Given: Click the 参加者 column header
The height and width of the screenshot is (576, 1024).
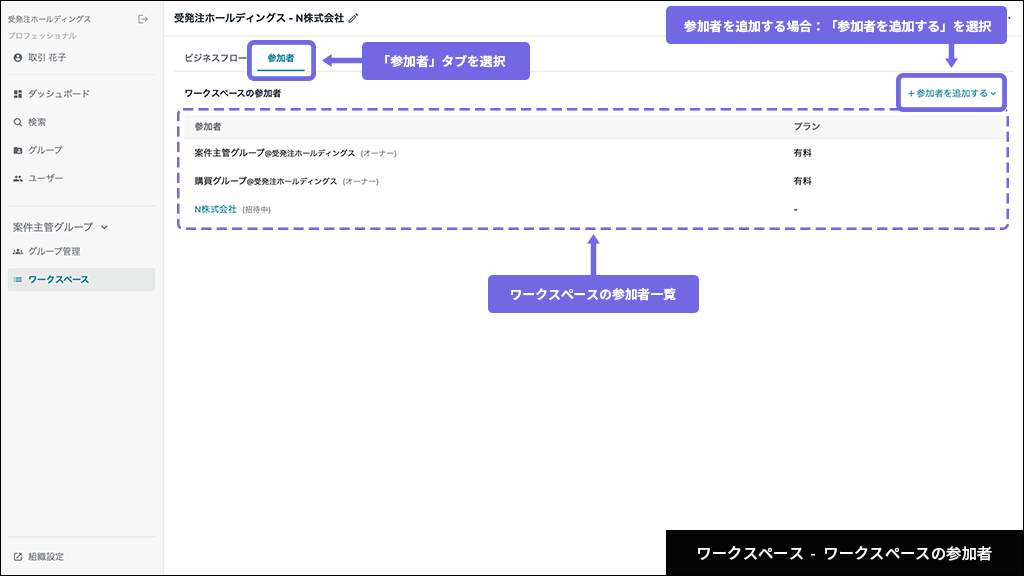Looking at the screenshot, I should [x=208, y=127].
